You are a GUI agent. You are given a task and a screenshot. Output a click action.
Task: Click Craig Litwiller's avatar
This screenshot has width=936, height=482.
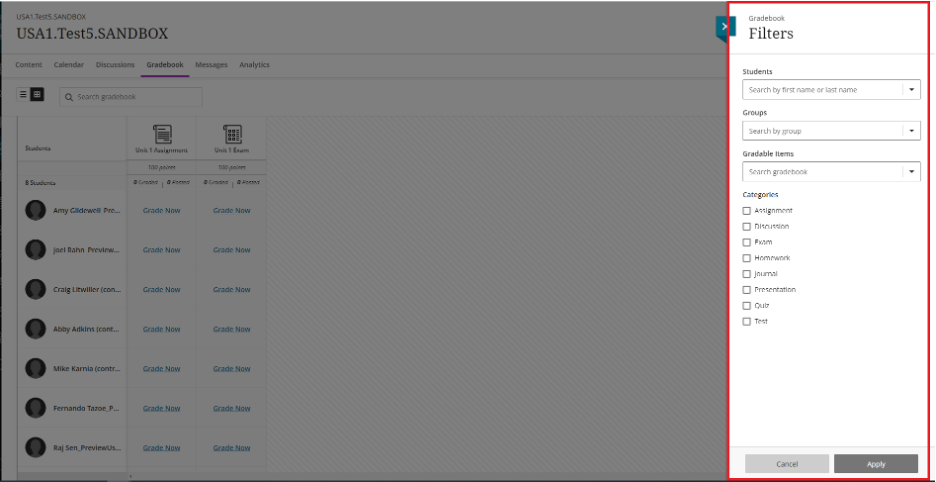[35, 289]
